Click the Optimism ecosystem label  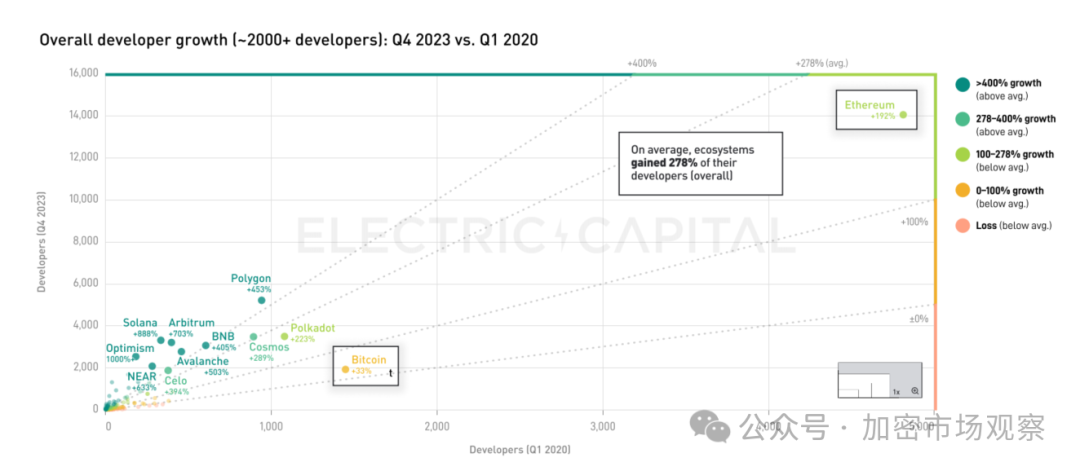pos(130,348)
